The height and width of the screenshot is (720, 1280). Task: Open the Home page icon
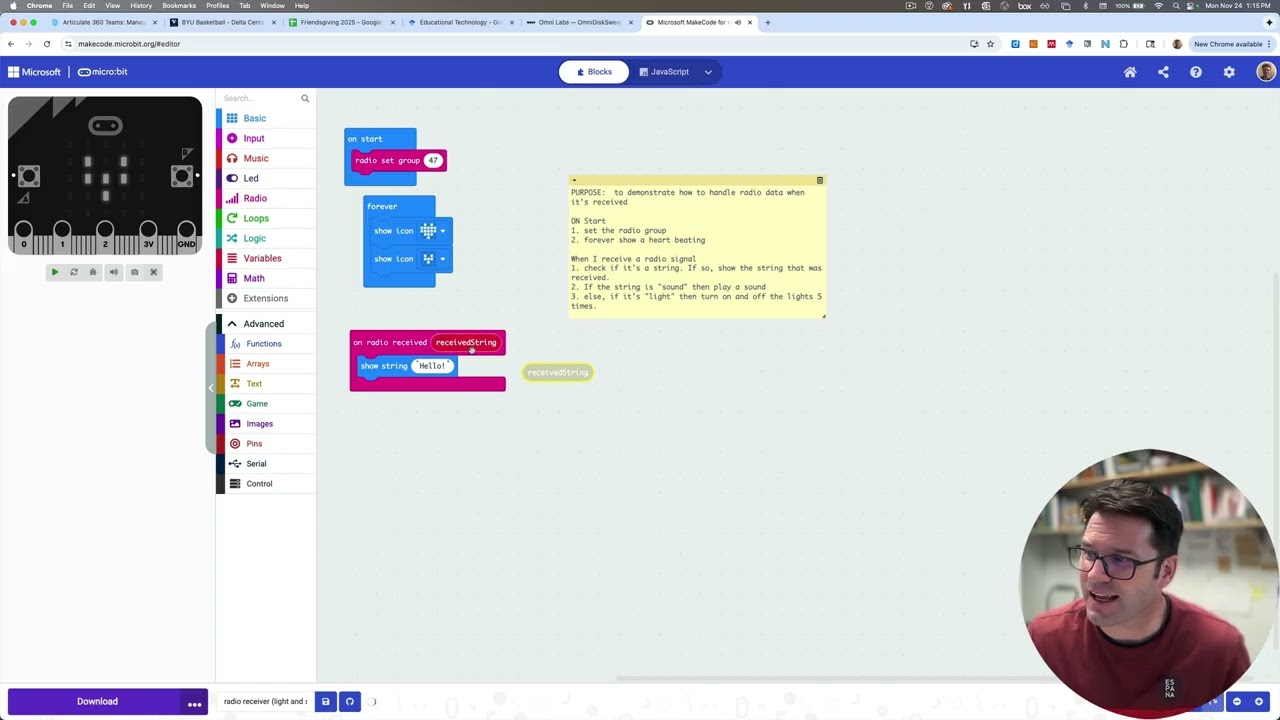(x=1130, y=72)
